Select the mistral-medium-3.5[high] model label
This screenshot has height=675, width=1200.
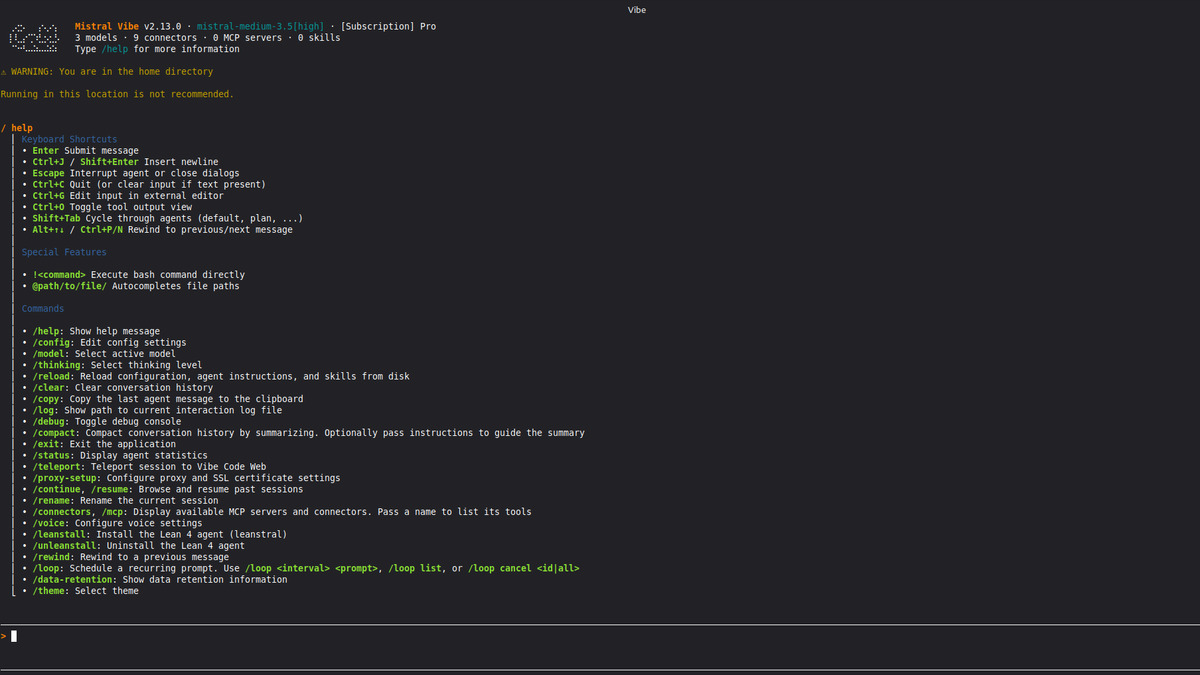click(260, 26)
